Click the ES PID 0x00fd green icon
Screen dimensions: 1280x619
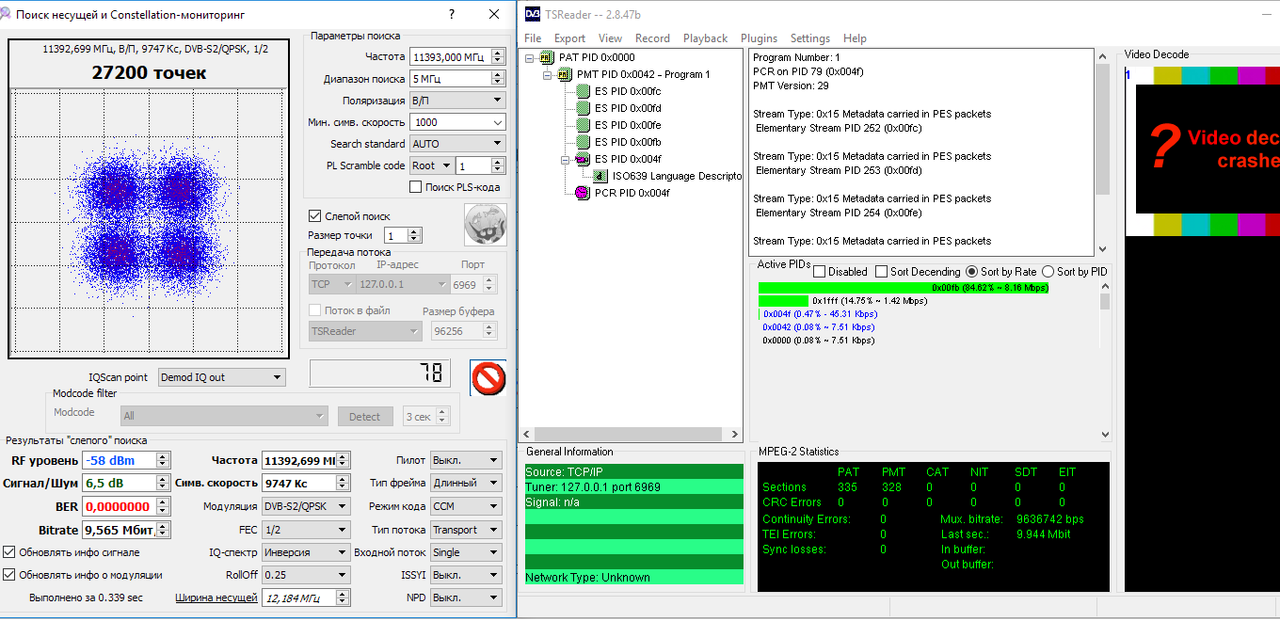click(583, 108)
